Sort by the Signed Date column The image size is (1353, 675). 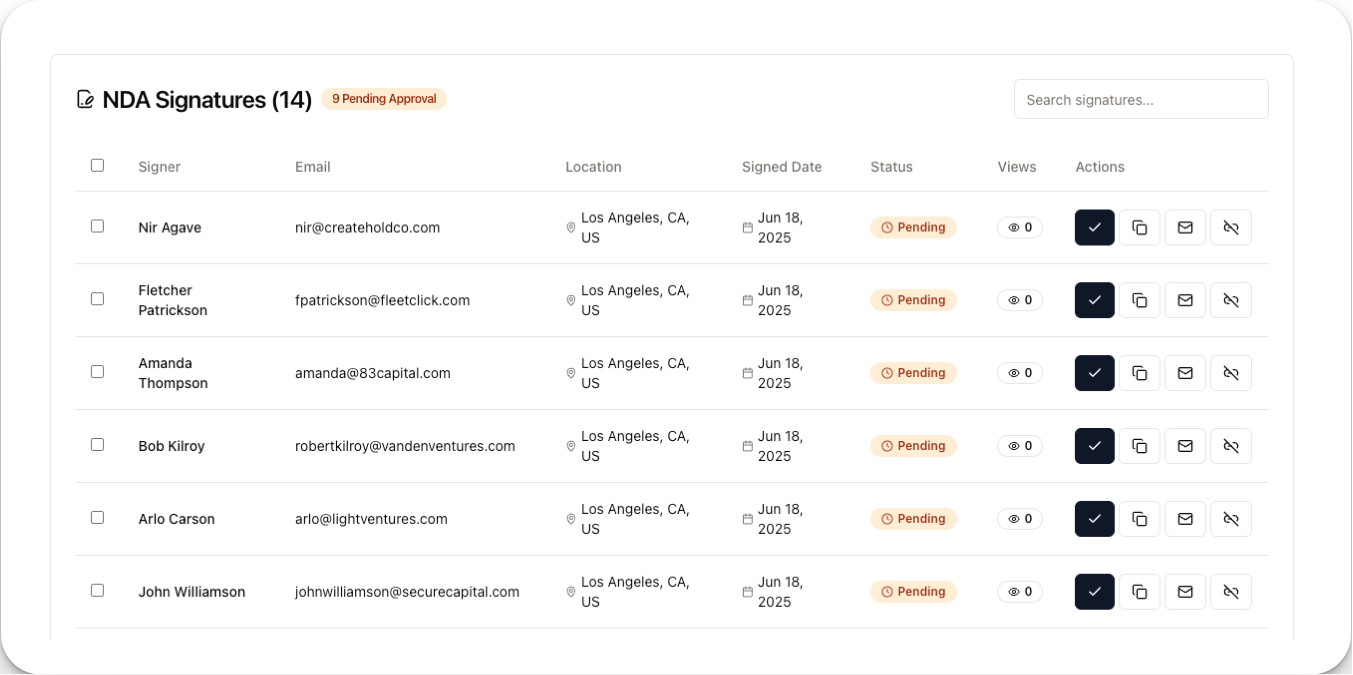pyautogui.click(x=781, y=166)
